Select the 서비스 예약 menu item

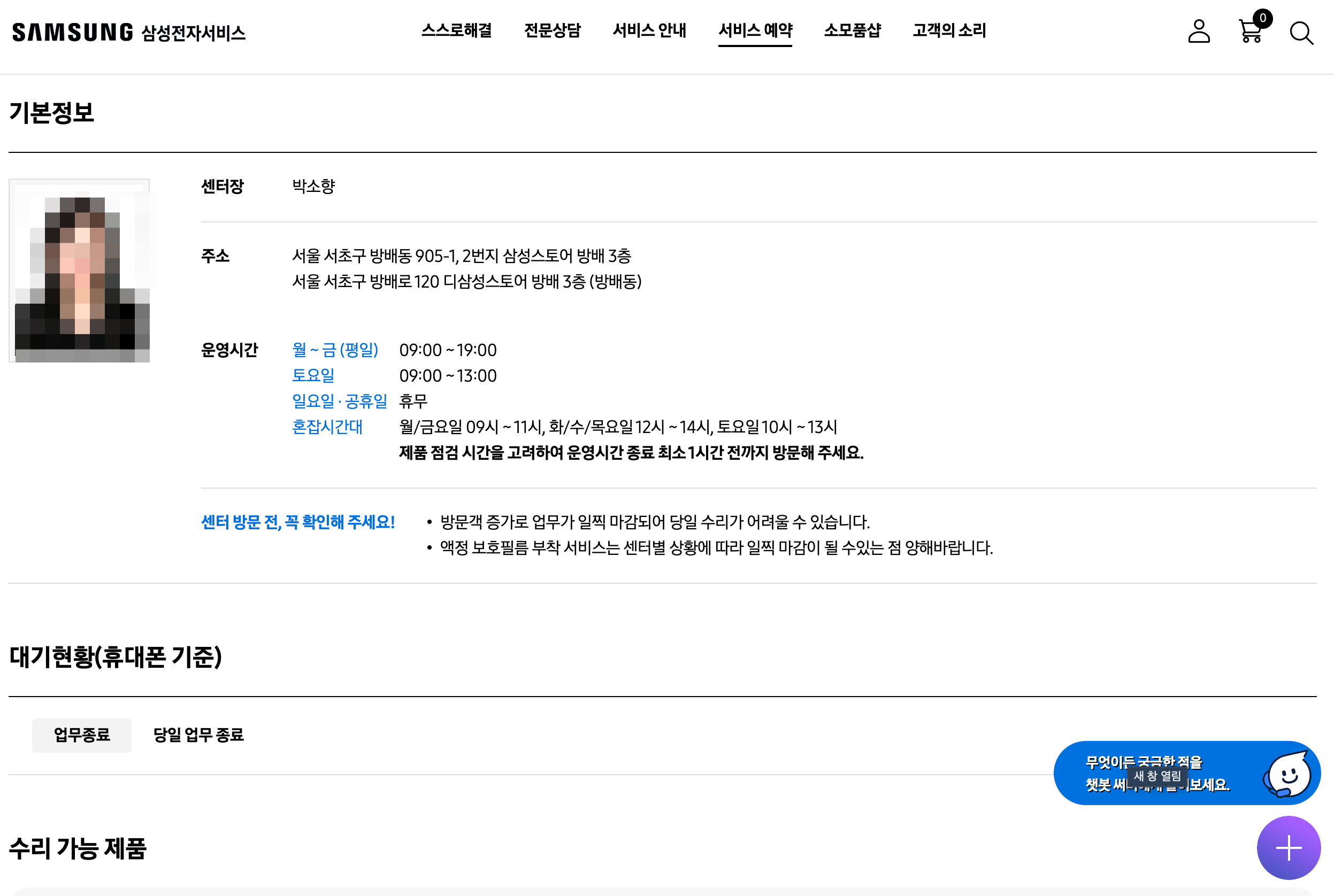(755, 30)
